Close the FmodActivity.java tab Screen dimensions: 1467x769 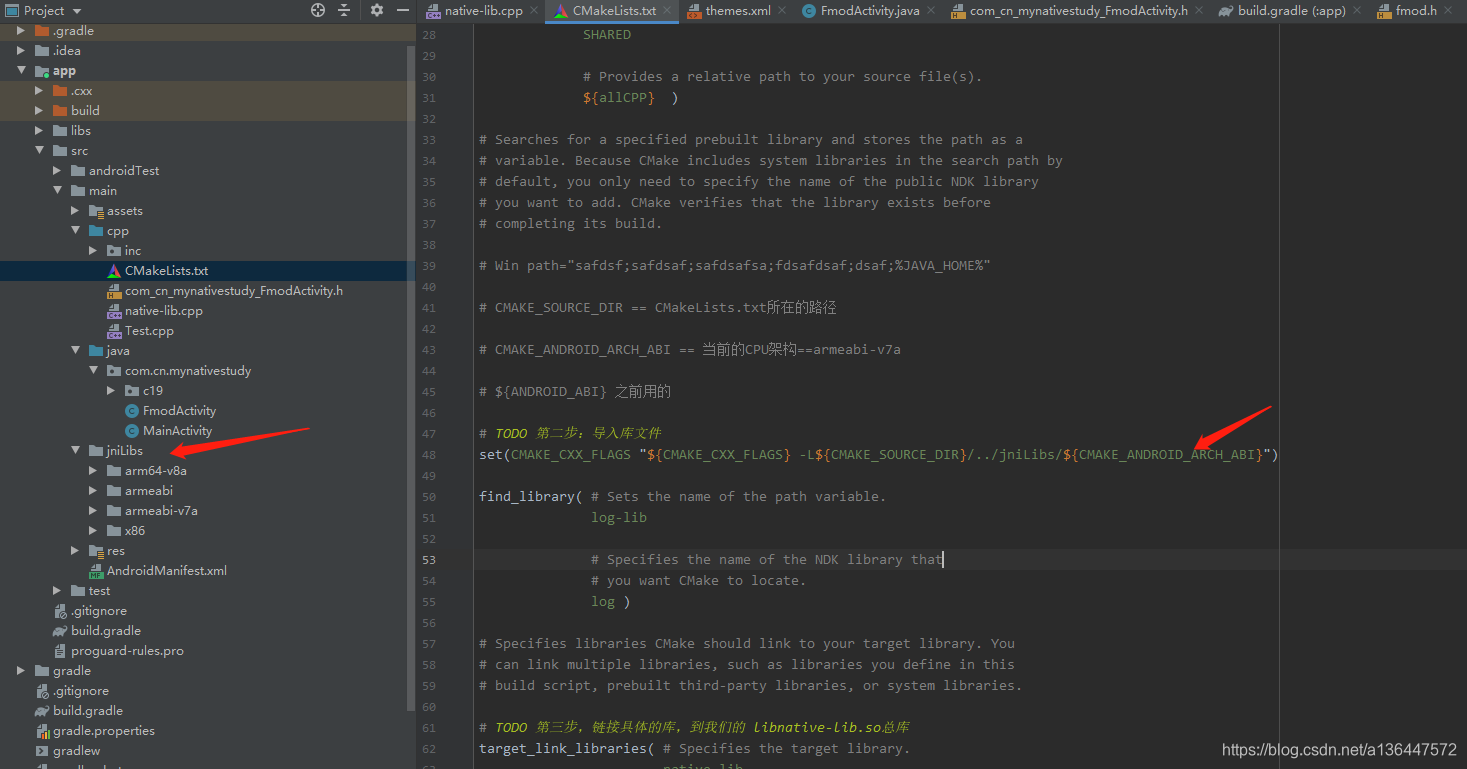click(x=930, y=11)
